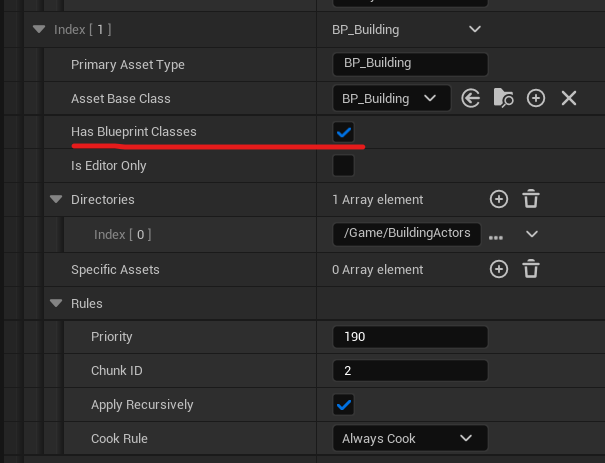The image size is (605, 463).
Task: Add element to Directories array
Action: [x=498, y=200]
